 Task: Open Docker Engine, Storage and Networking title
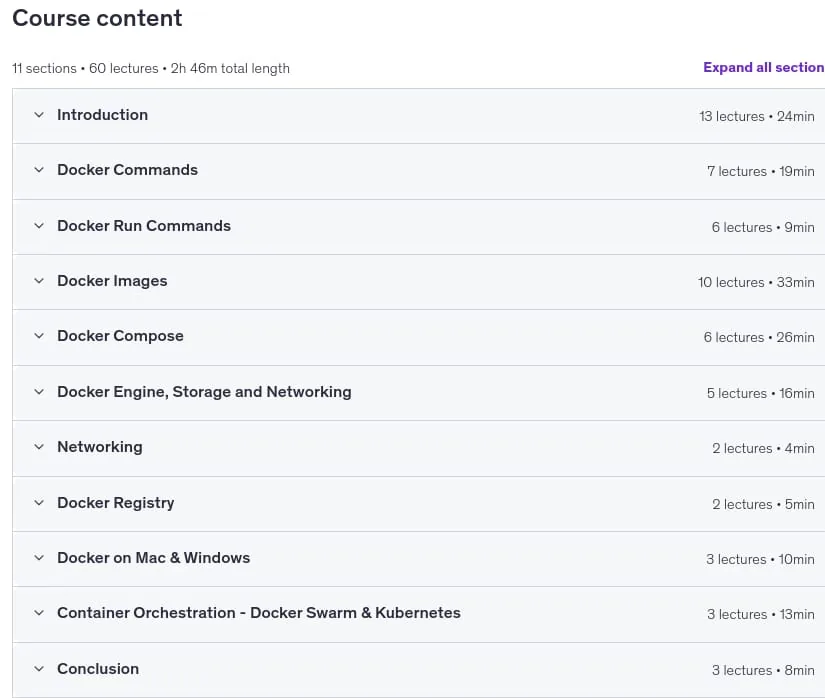point(204,392)
